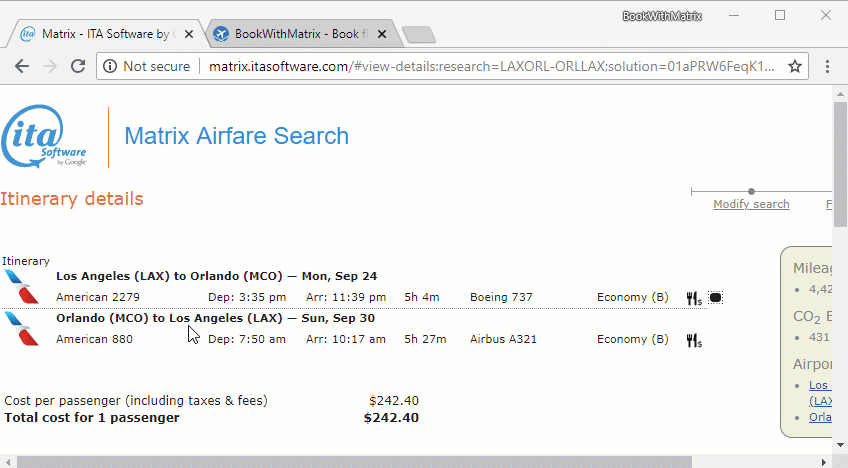Screen dimensions: 848x468
Task: Click the Modify search link
Action: pyautogui.click(x=751, y=204)
